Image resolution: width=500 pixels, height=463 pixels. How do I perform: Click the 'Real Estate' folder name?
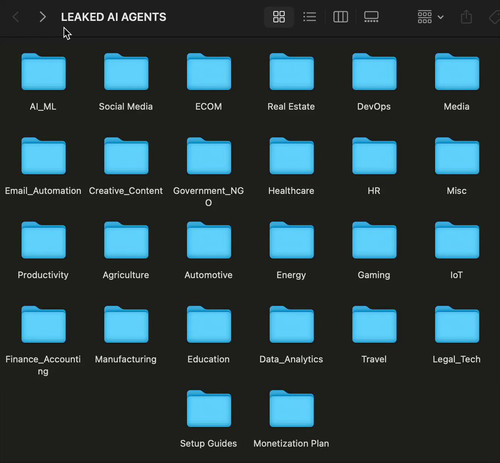coord(291,107)
